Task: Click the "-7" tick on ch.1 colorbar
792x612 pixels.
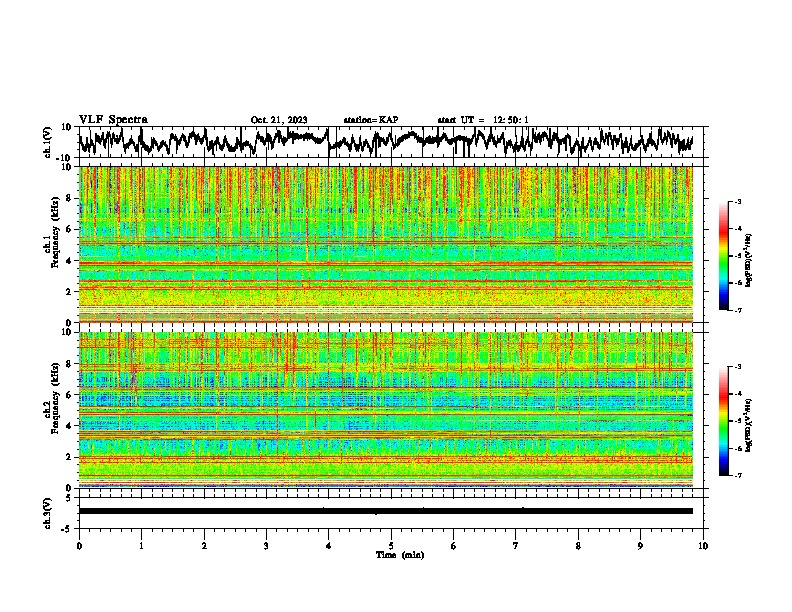Action: [x=738, y=310]
